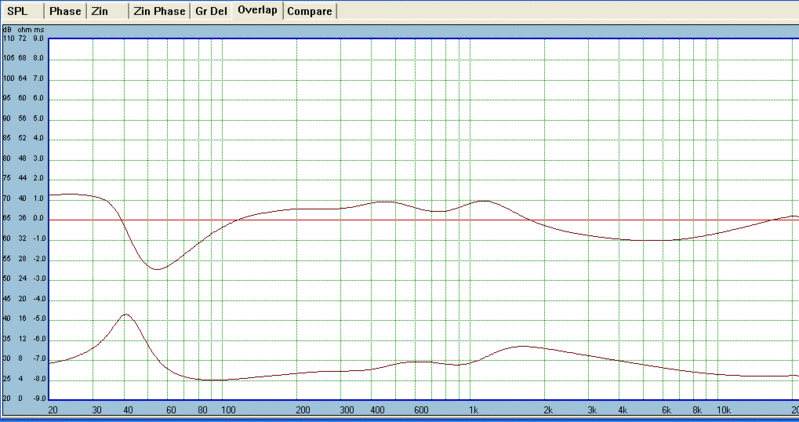799x422 pixels.
Task: Click the 300 frequency axis label
Action: (347, 410)
